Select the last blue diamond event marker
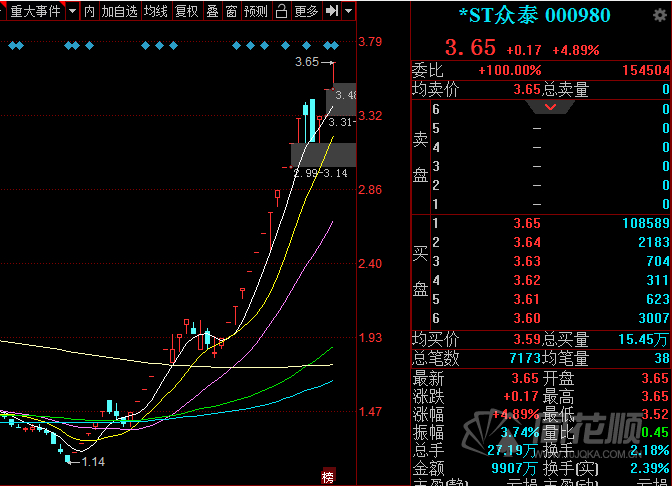672x486 pixels. pos(335,45)
